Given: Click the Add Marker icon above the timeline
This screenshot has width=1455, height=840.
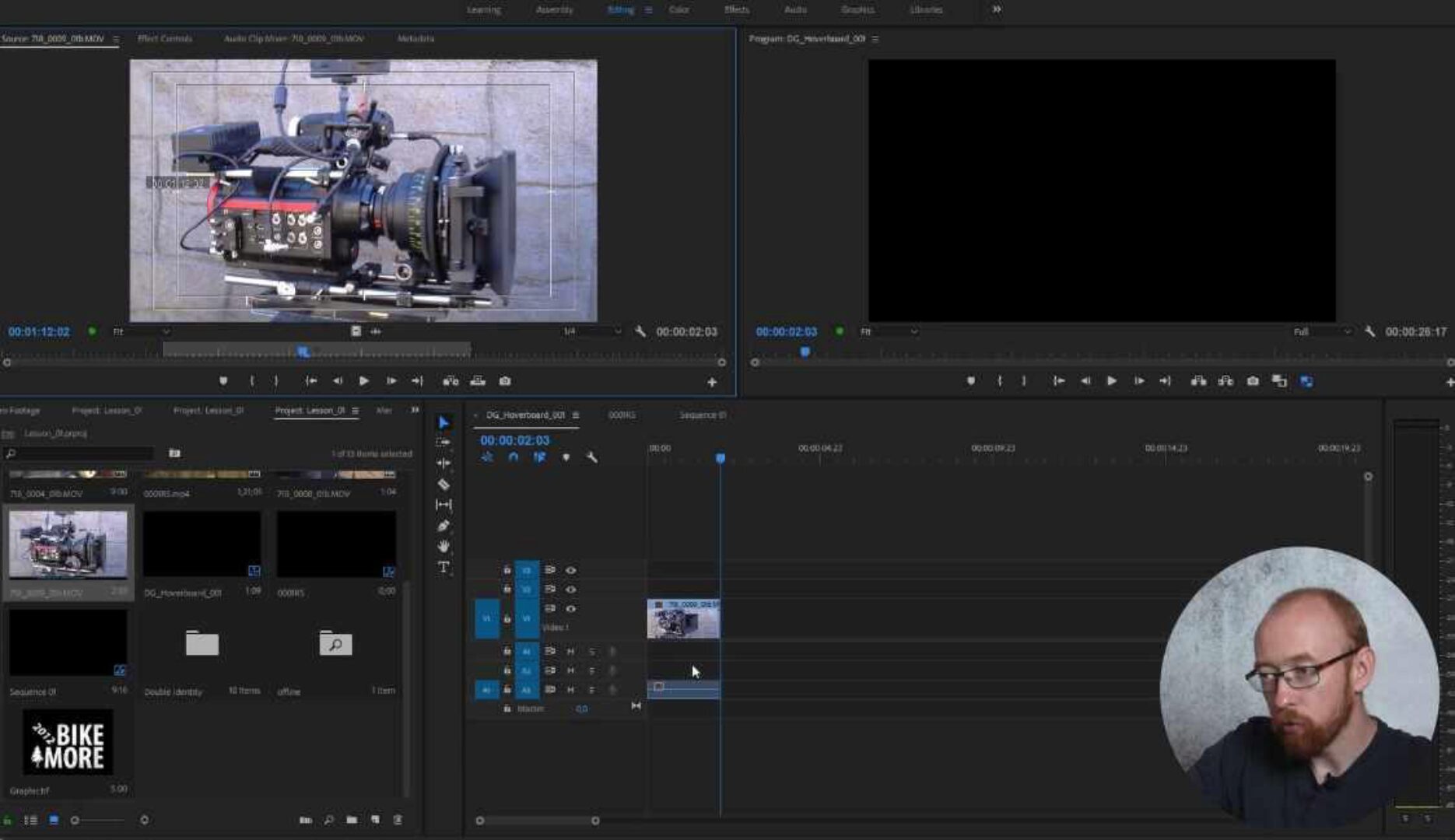Looking at the screenshot, I should (x=566, y=457).
